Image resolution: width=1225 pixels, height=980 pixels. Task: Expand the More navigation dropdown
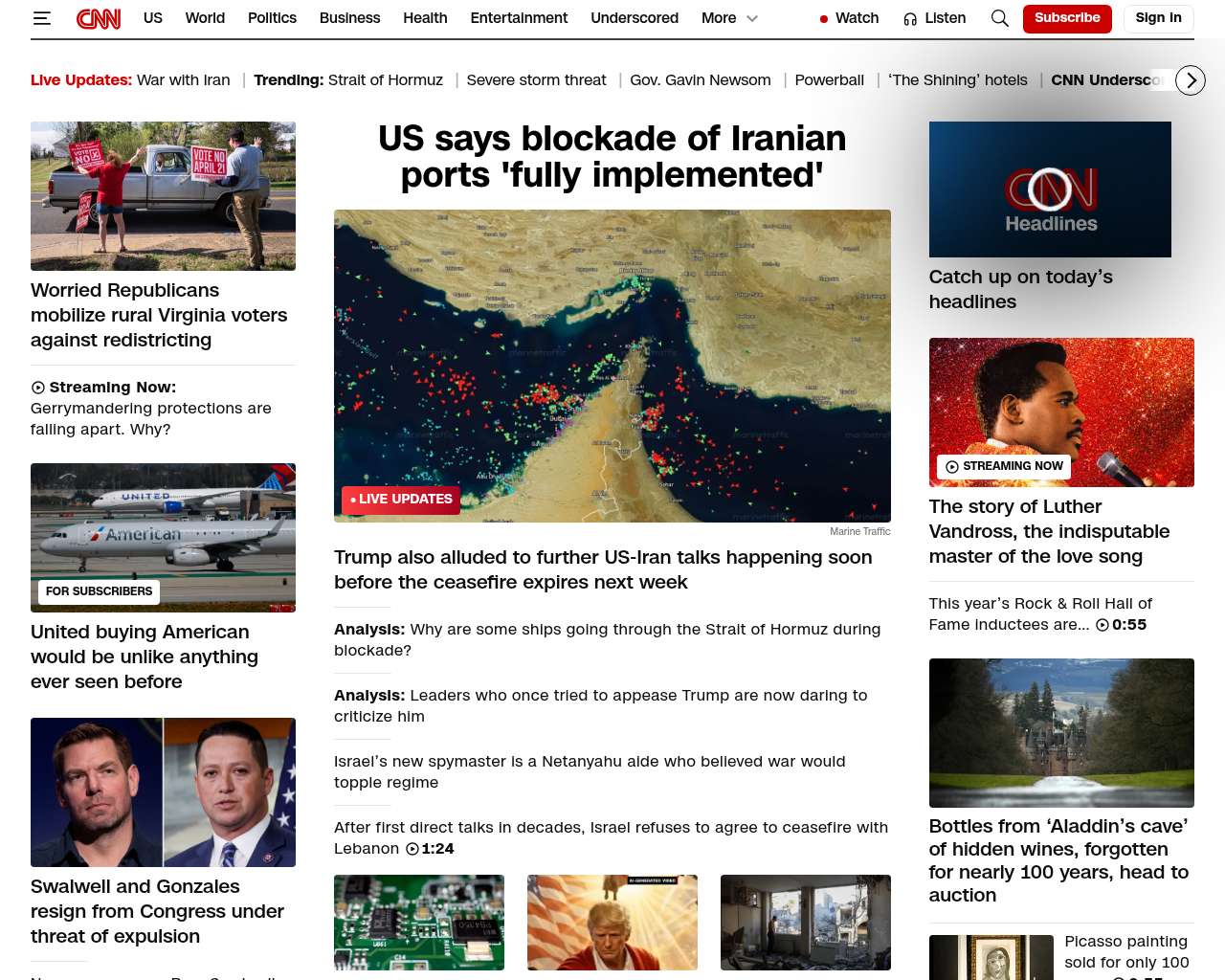tap(729, 18)
